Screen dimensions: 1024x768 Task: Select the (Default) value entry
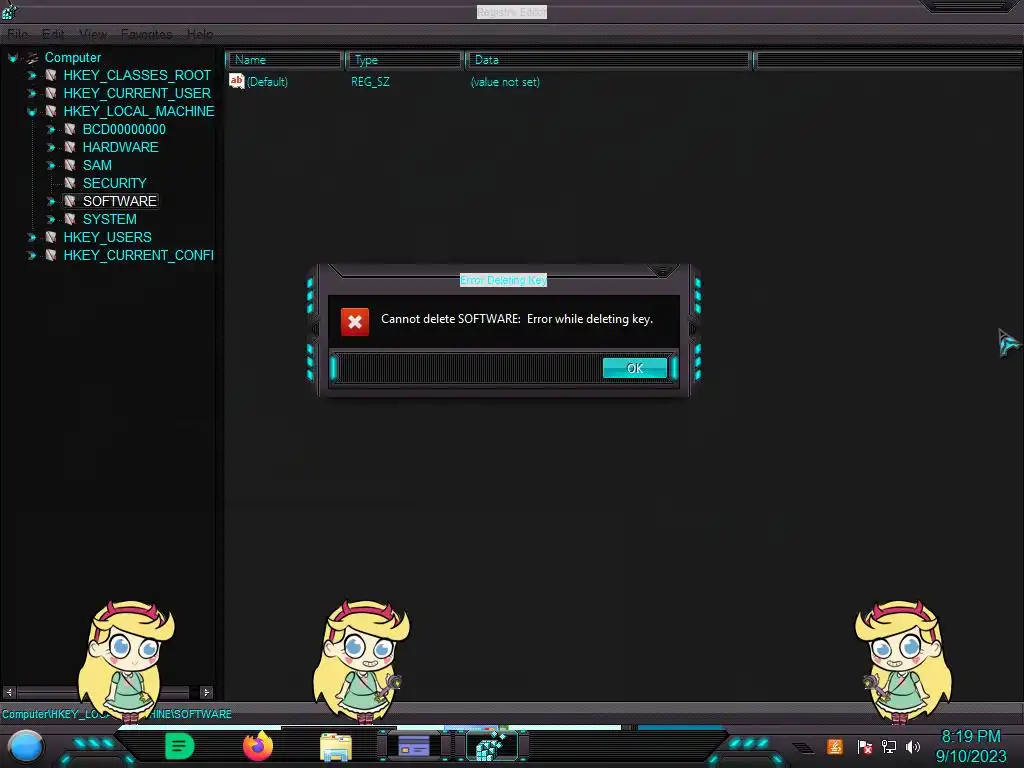click(x=267, y=82)
